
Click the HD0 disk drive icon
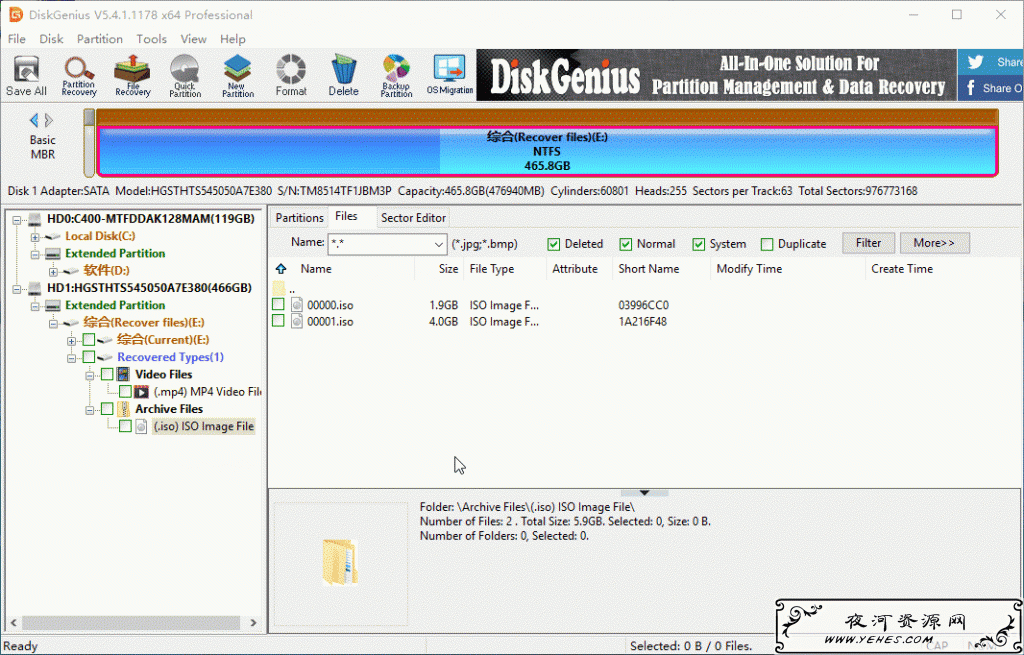point(35,219)
